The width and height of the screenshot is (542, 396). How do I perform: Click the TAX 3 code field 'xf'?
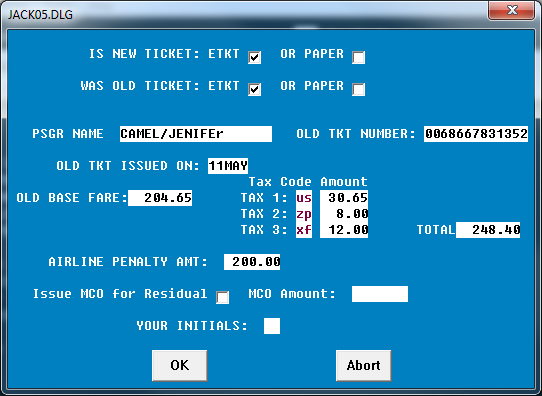[304, 230]
